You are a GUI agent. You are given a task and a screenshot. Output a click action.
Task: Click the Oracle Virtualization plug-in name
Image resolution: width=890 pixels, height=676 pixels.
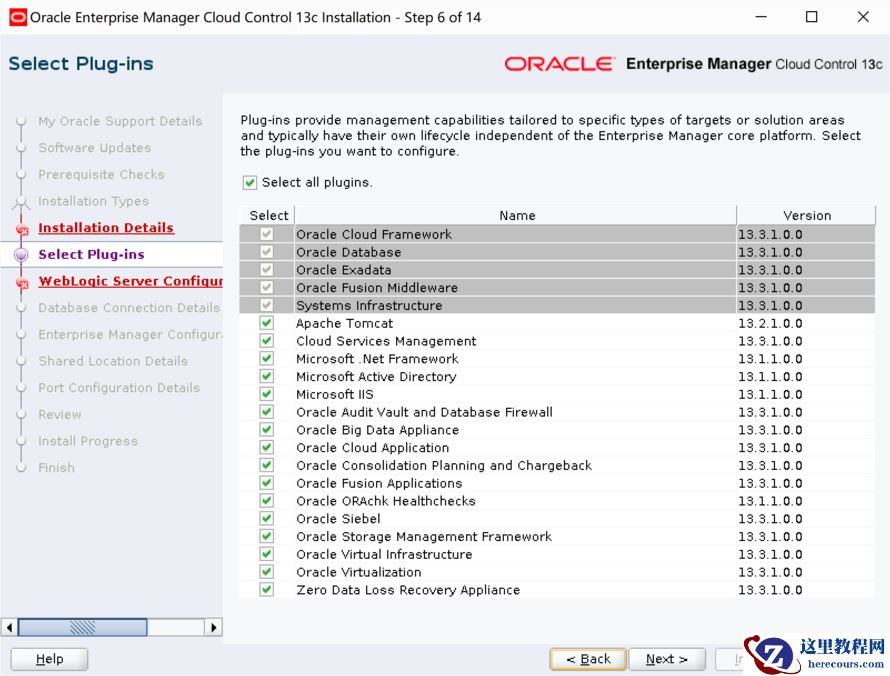tap(359, 572)
